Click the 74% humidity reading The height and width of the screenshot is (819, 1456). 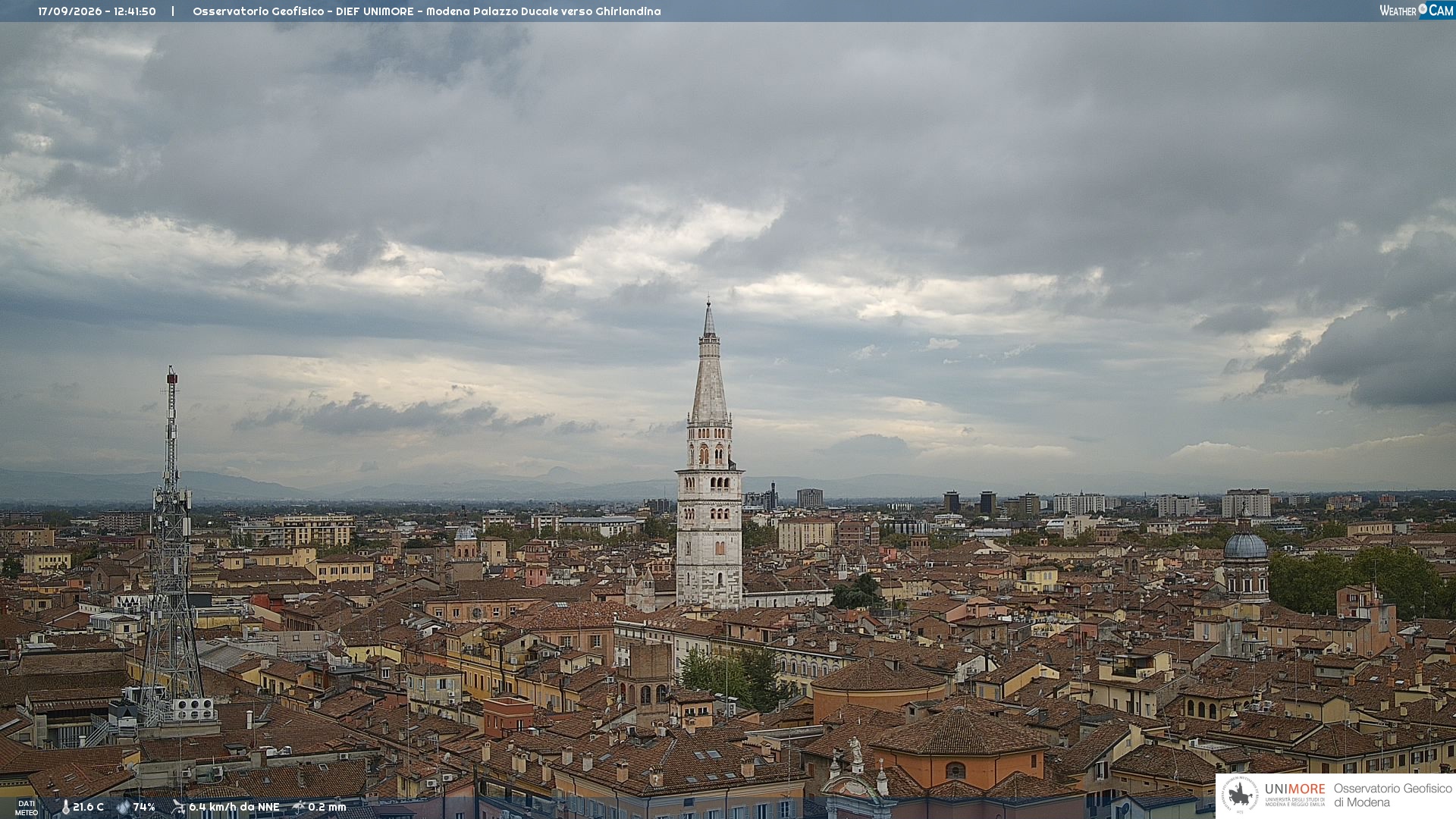point(144,807)
